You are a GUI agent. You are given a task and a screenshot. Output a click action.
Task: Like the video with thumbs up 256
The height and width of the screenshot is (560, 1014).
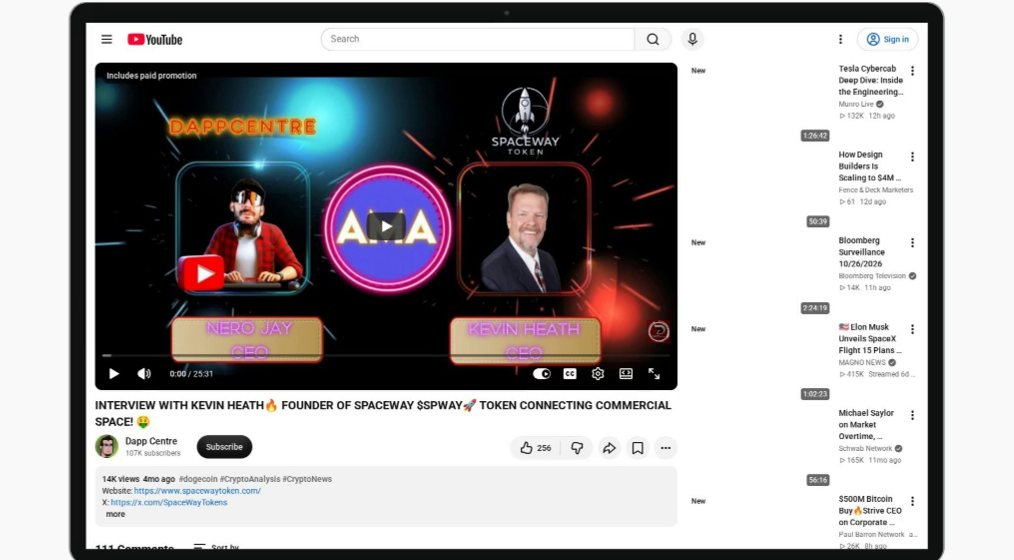[536, 447]
